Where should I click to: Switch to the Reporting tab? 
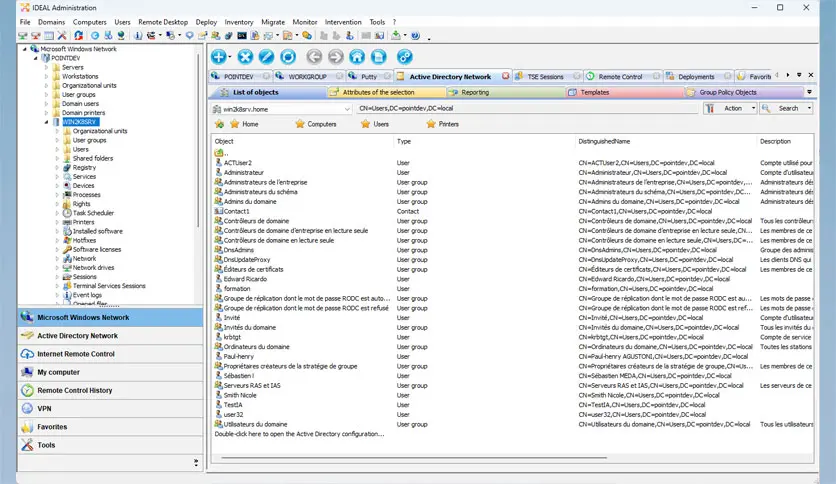[475, 92]
